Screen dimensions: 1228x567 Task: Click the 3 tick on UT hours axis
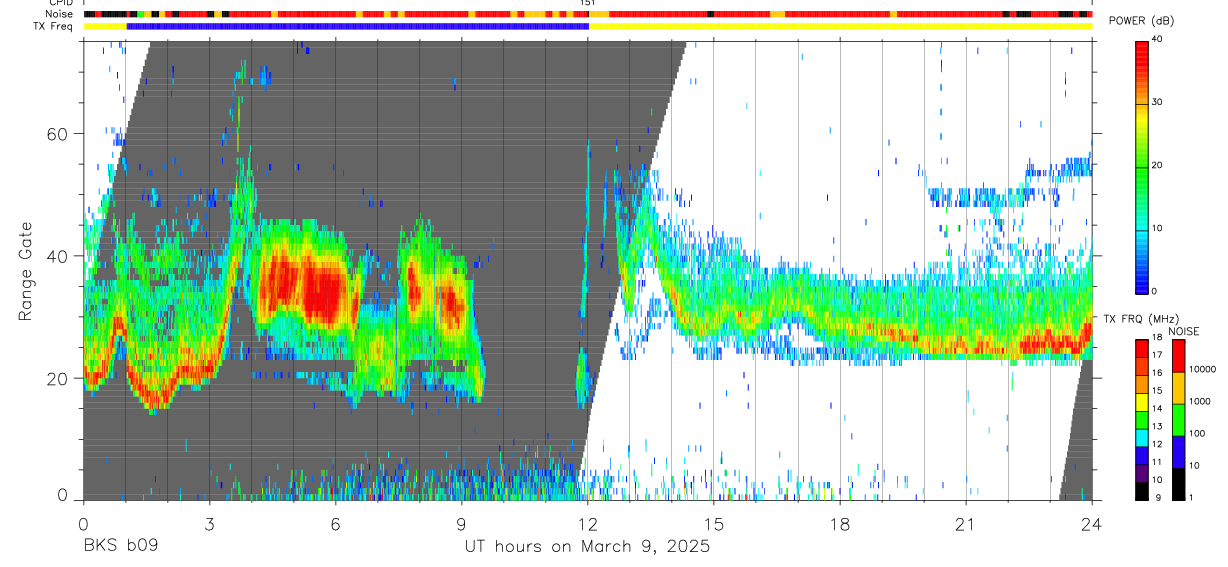[x=209, y=522]
